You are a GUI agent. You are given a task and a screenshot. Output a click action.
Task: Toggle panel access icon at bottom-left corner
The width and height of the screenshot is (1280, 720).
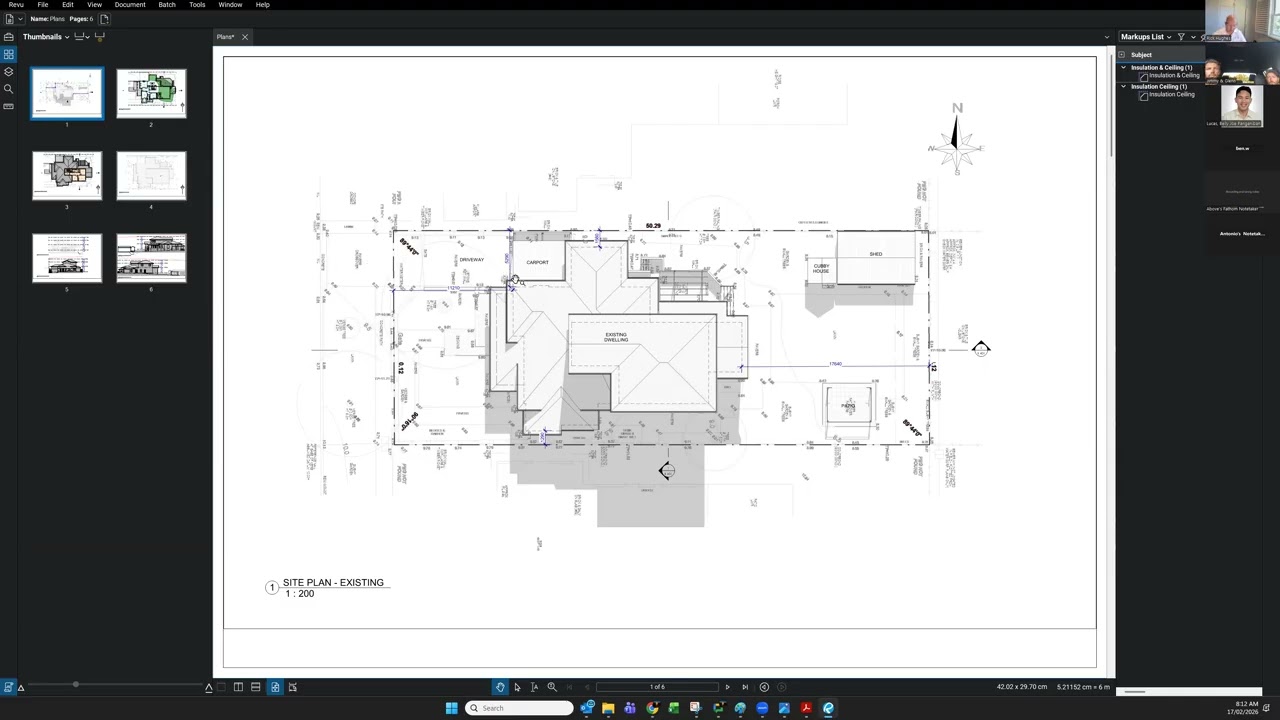click(x=8, y=687)
